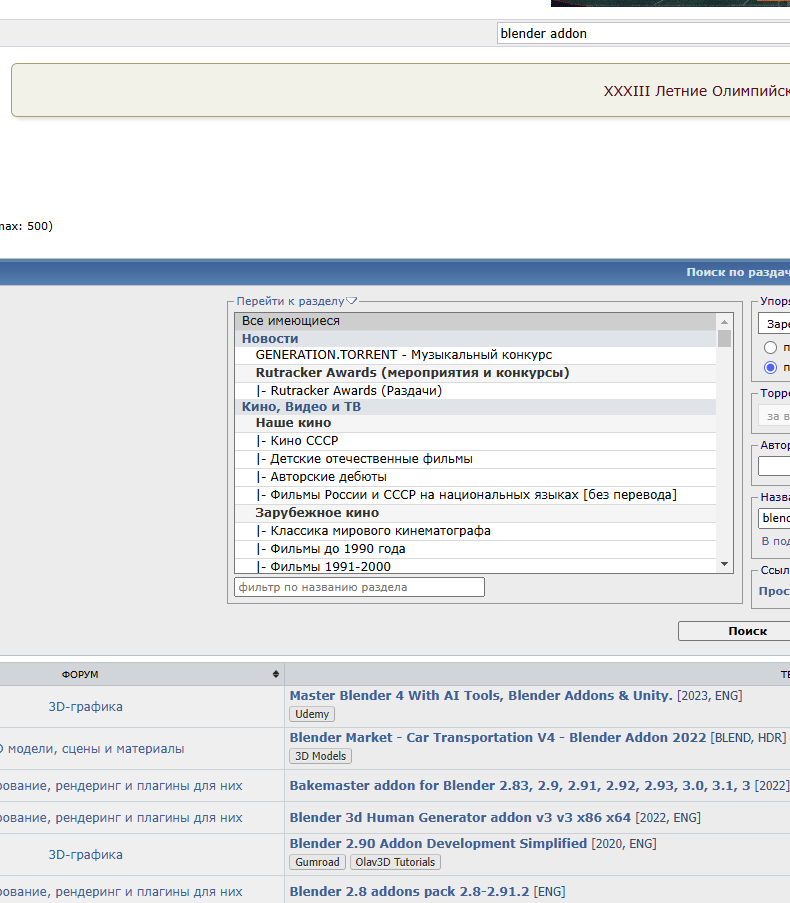Click the 'Olav3D Tutorials' tag
Image resolution: width=790 pixels, height=903 pixels.
pyautogui.click(x=395, y=862)
